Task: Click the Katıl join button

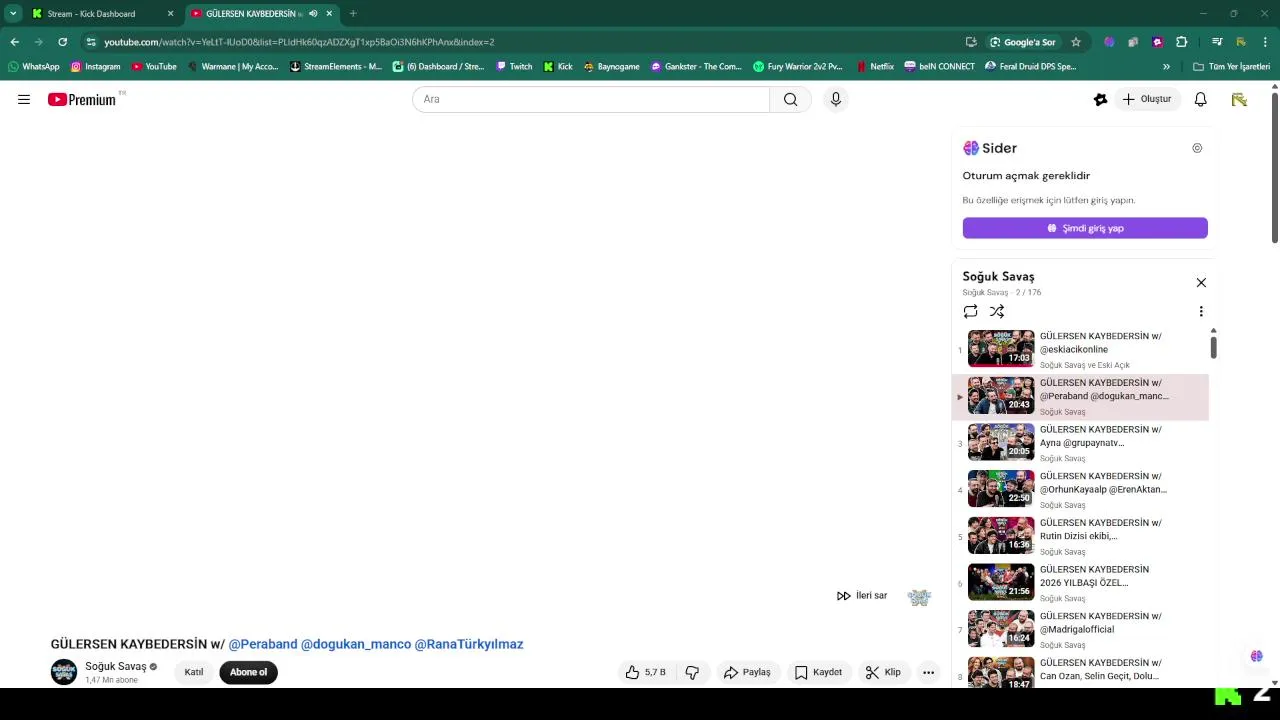Action: tap(194, 672)
